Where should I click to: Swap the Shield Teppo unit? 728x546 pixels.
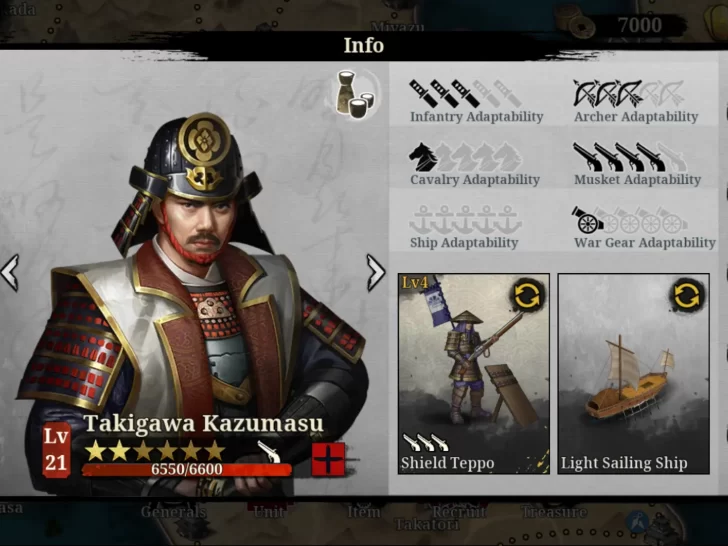click(x=527, y=296)
